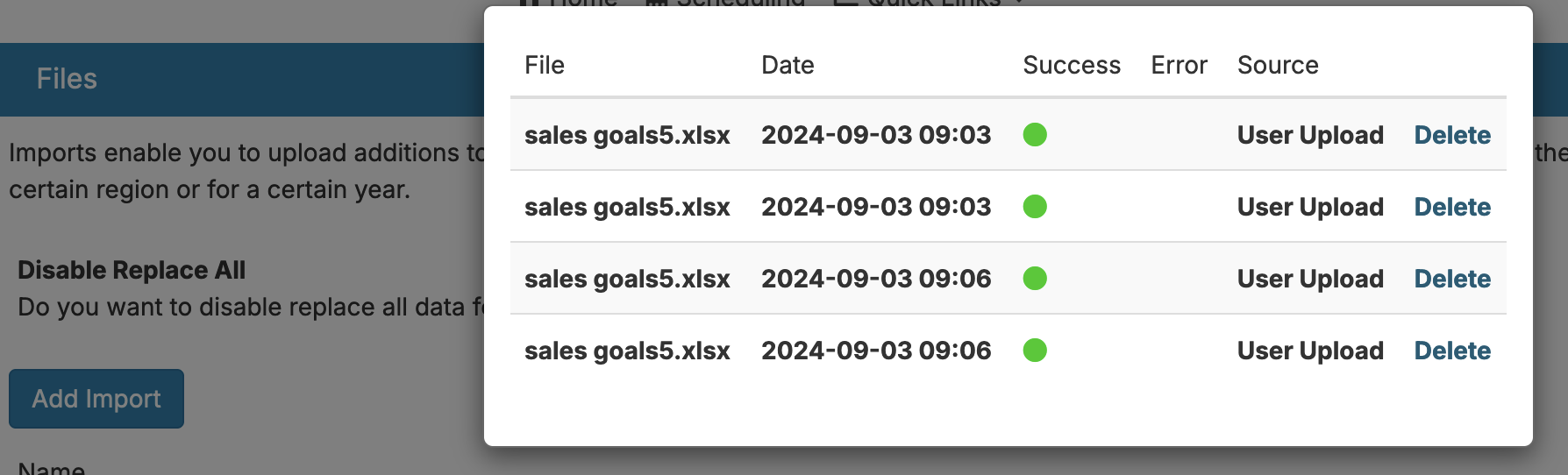Delete the first sales goals5.xlsx import
Image resolution: width=1568 pixels, height=475 pixels.
tap(1452, 135)
